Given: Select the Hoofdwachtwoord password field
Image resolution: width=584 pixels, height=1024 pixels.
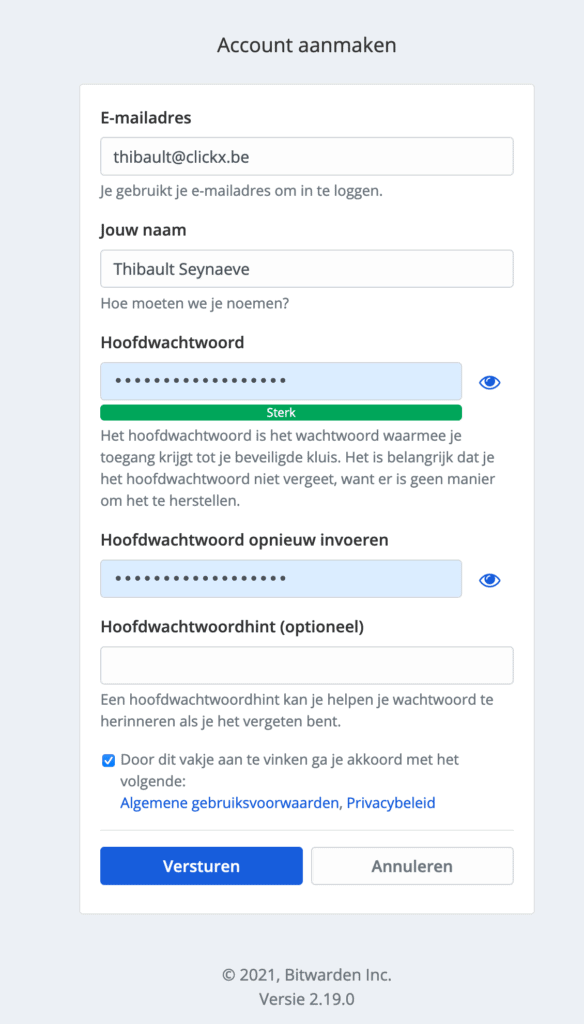Looking at the screenshot, I should (x=281, y=381).
